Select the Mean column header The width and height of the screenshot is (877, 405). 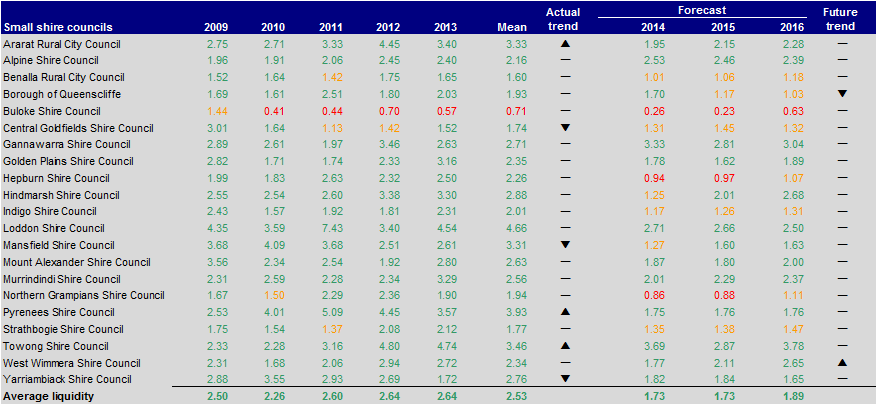click(512, 27)
